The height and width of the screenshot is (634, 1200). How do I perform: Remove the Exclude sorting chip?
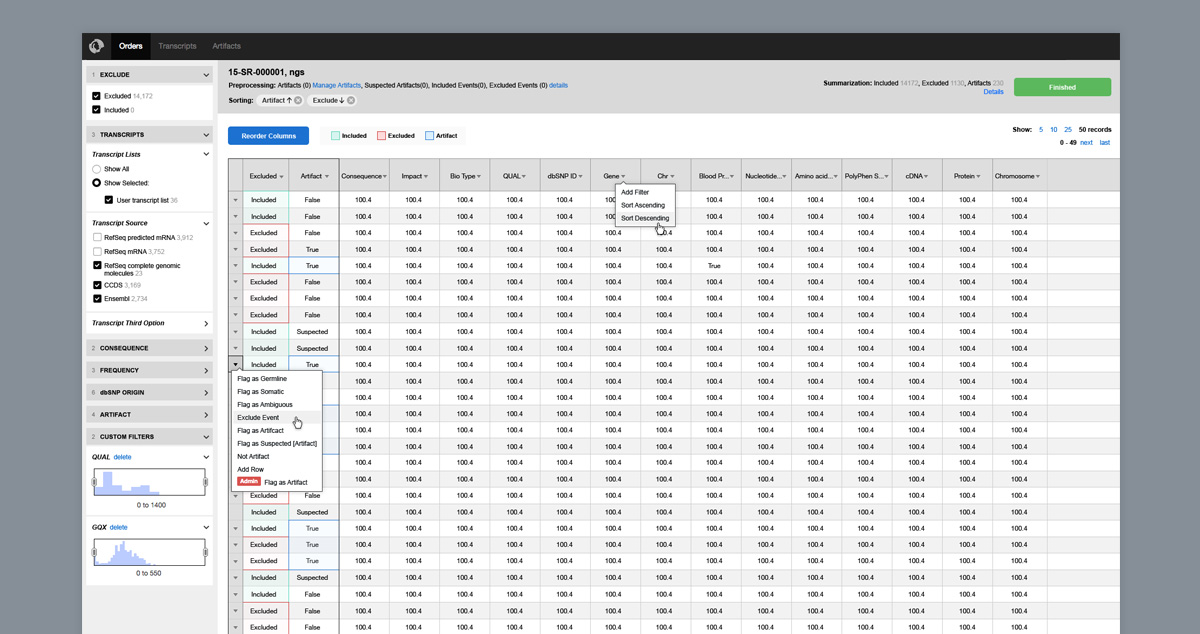click(352, 101)
